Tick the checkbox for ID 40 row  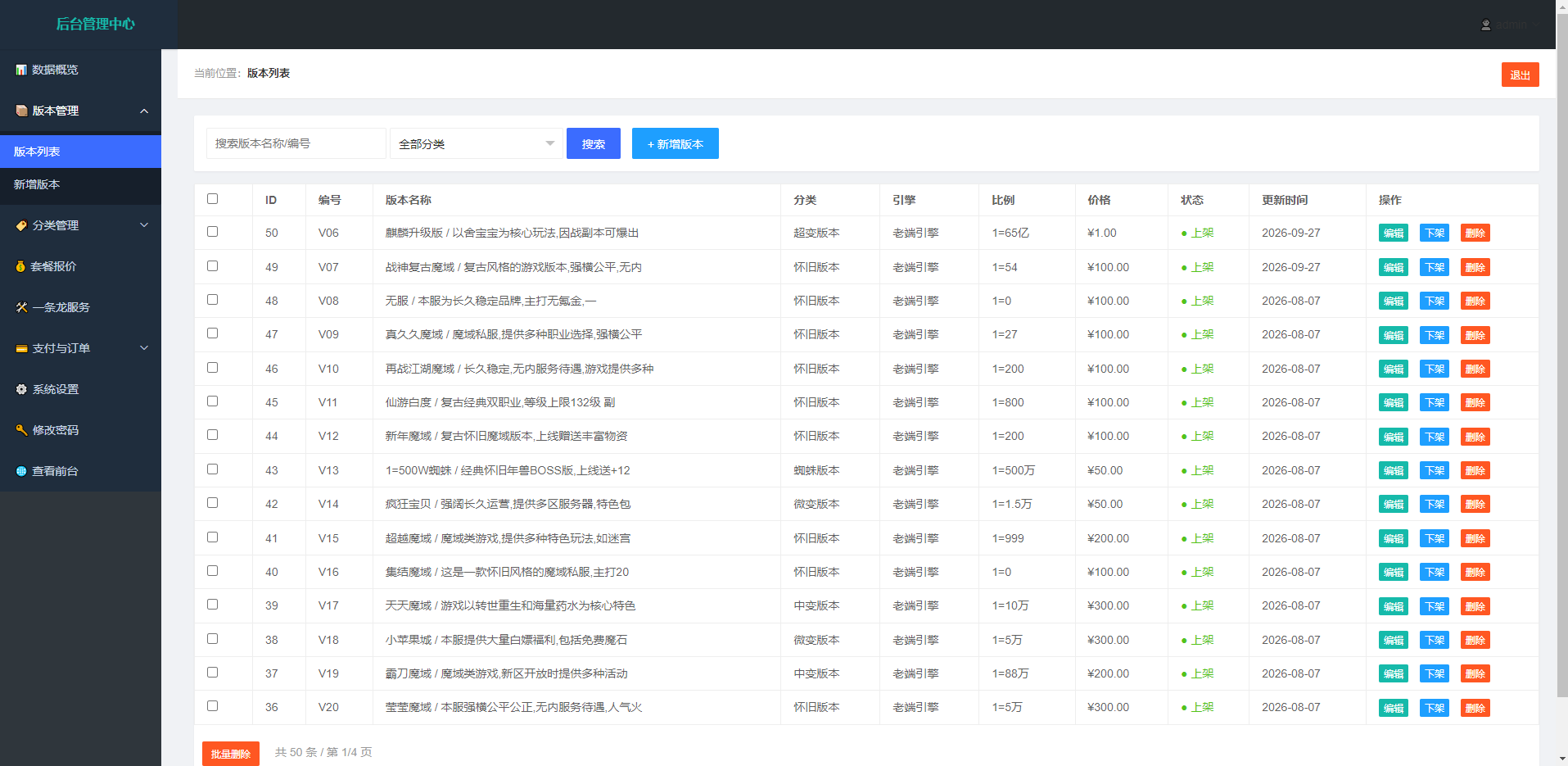[x=213, y=571]
